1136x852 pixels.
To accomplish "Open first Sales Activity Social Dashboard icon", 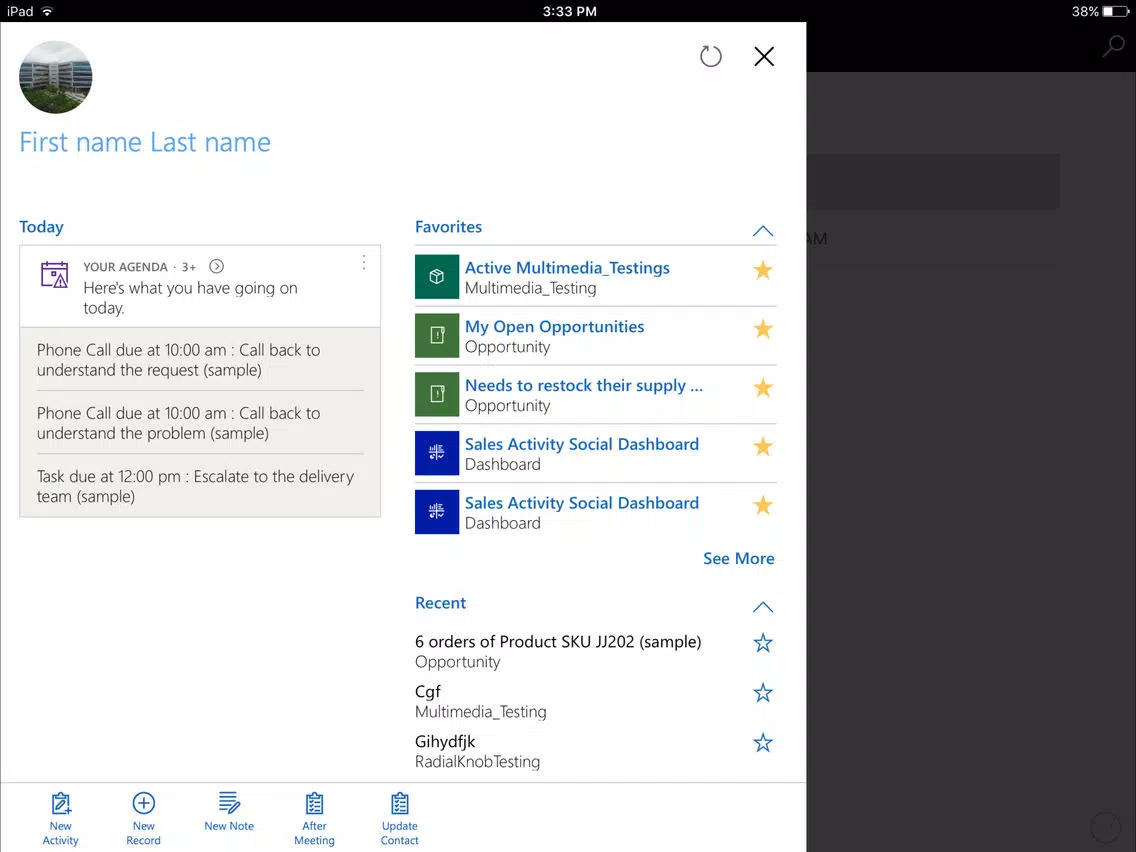I will [x=437, y=453].
